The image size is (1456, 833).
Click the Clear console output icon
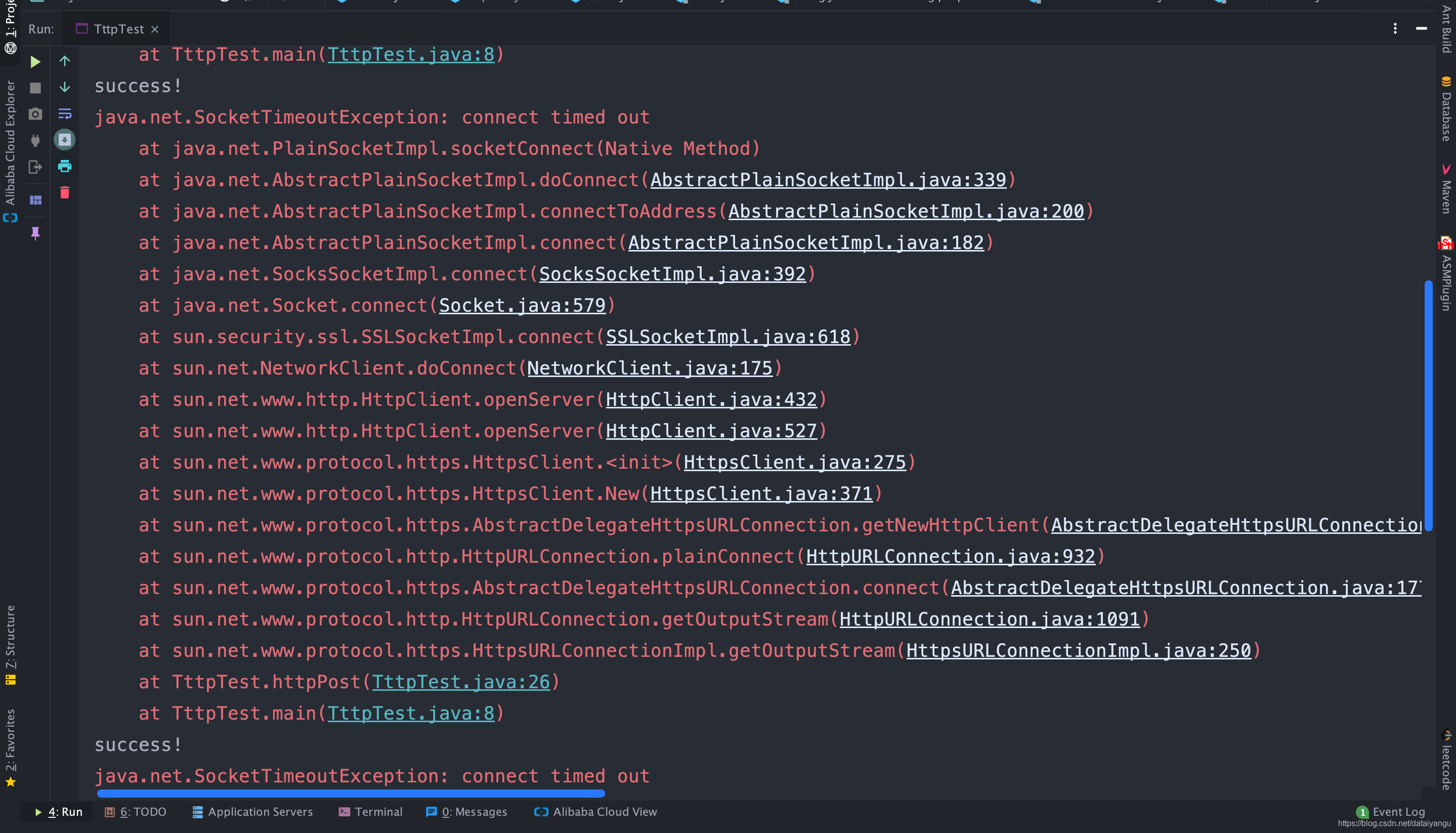click(x=65, y=194)
